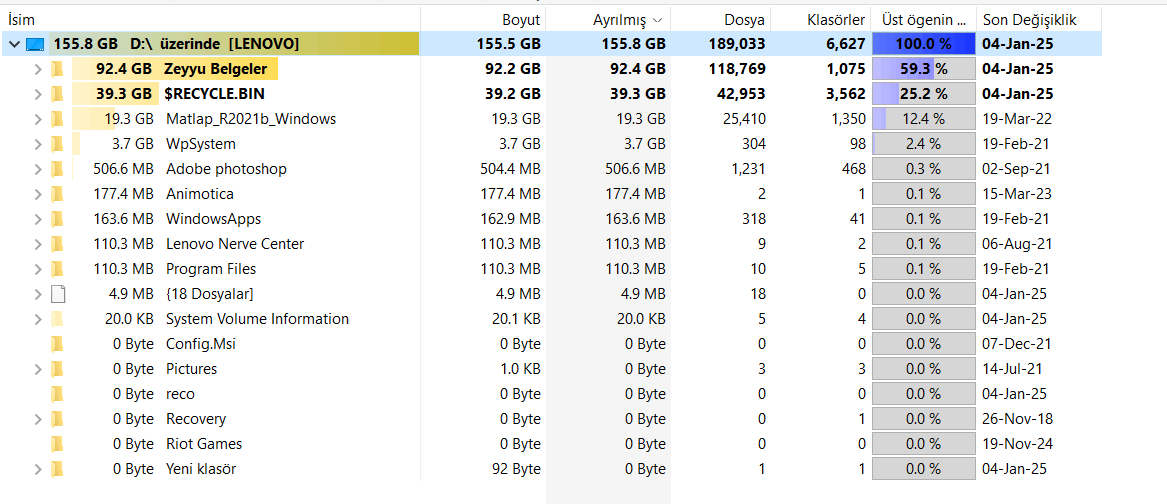This screenshot has width=1167, height=504.
Task: Click the folder icon for Riot Games
Action: point(58,444)
